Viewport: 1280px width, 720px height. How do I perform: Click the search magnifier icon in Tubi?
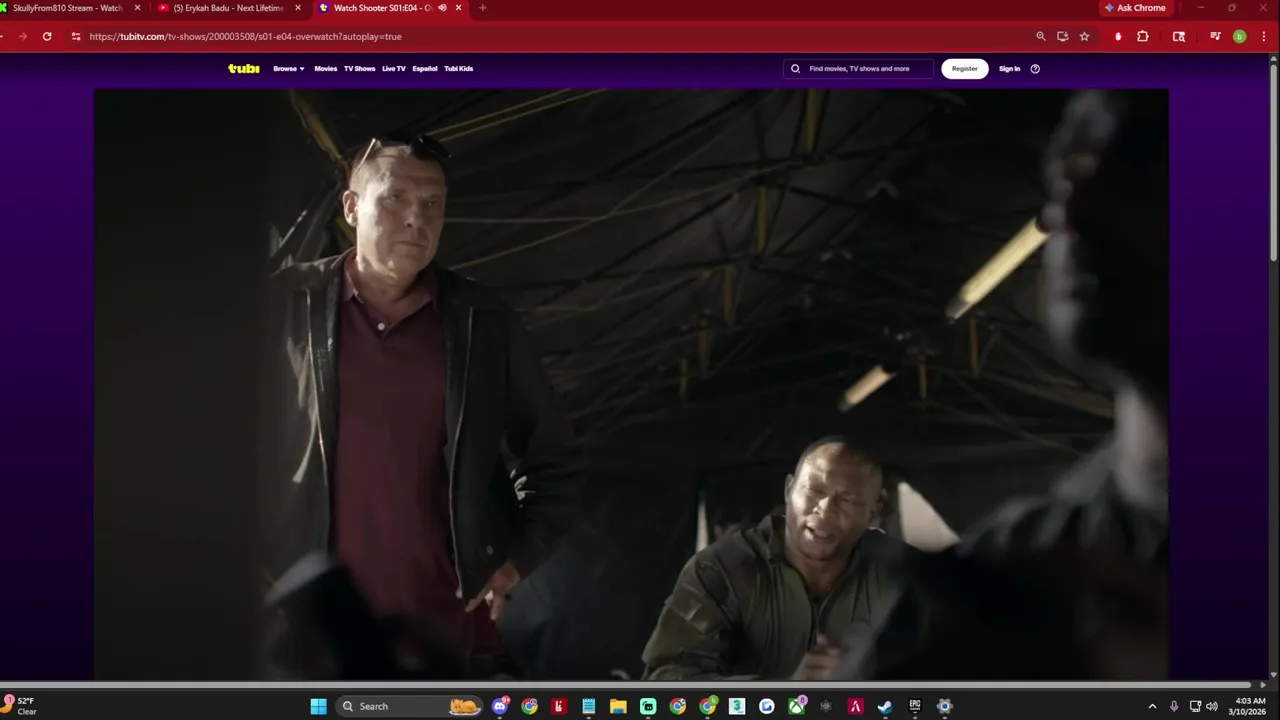click(x=796, y=69)
